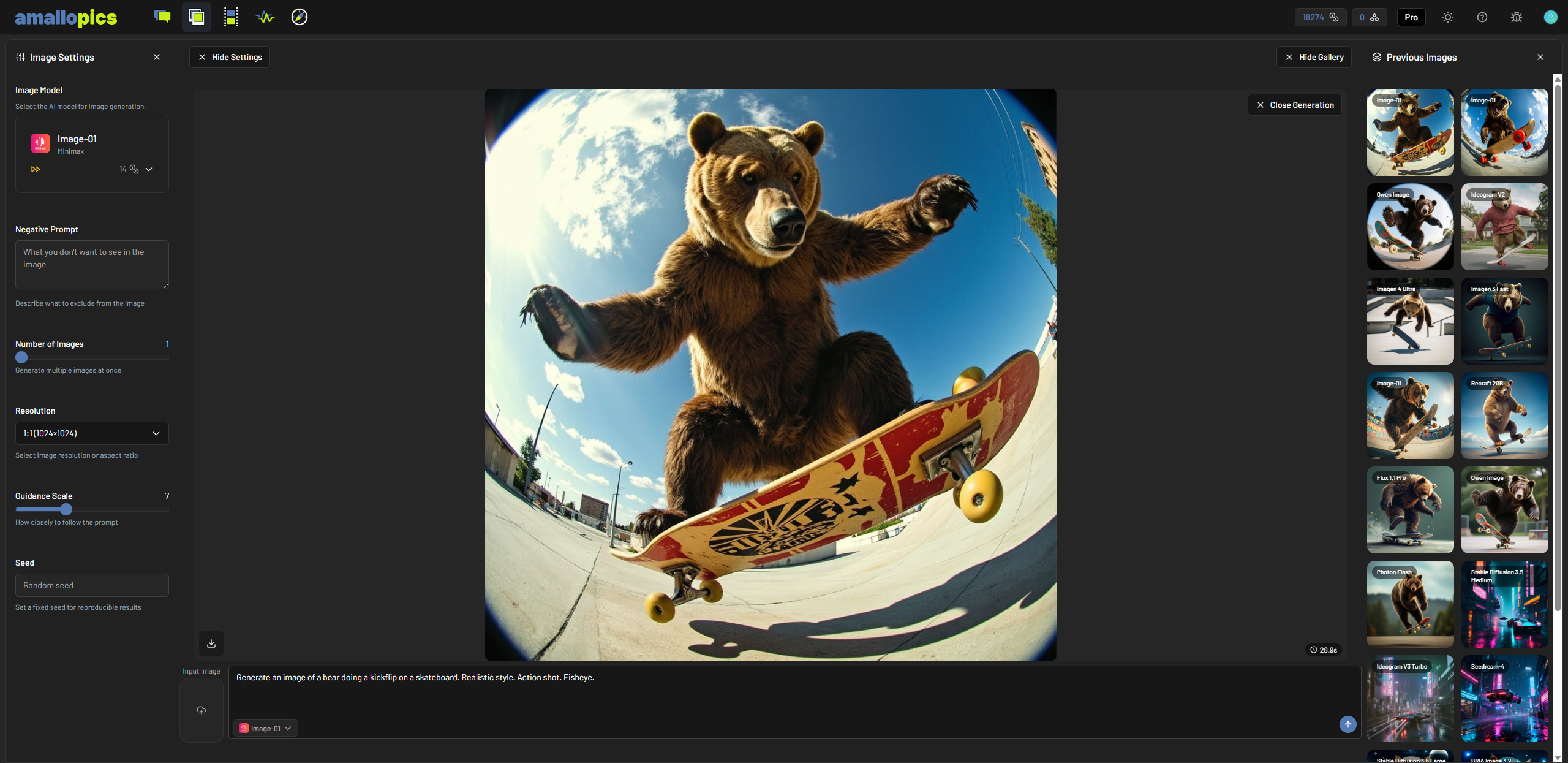Adjust the Guidance Scale slider handle
The height and width of the screenshot is (763, 1568).
(66, 509)
